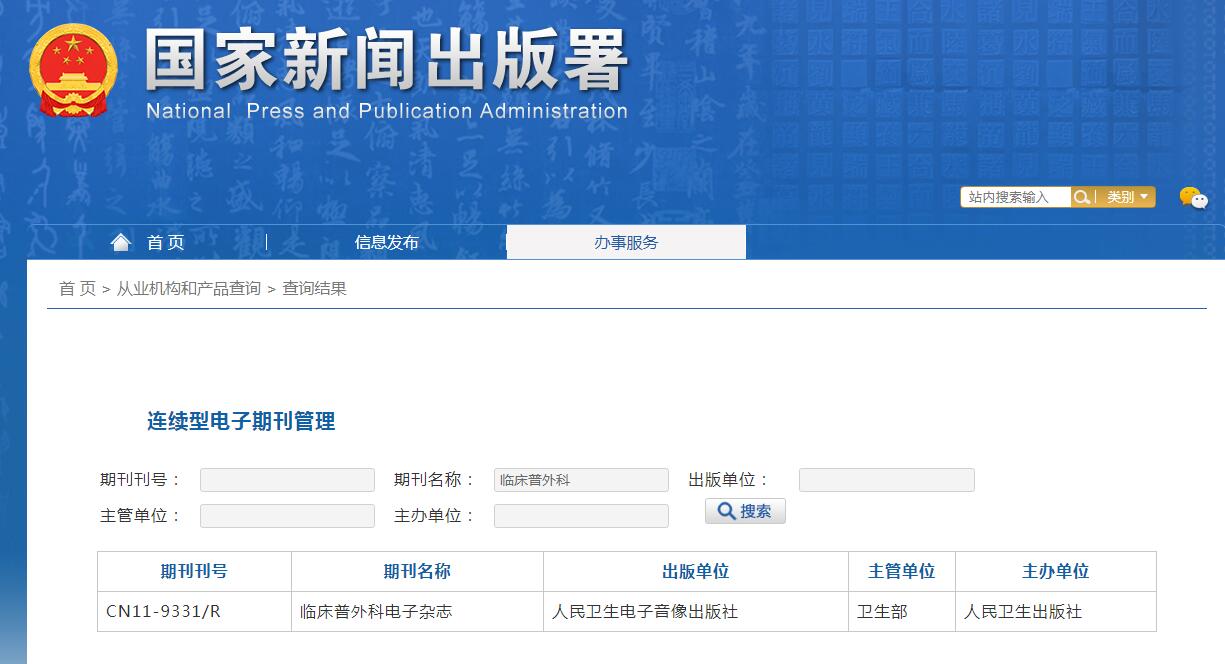
Task: Click the national emblem logo
Action: click(71, 72)
